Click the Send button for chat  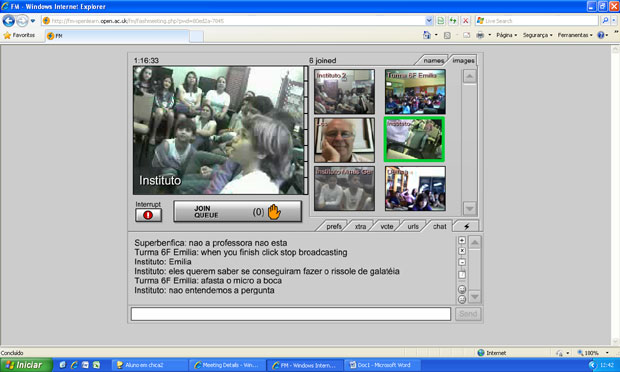pos(468,314)
